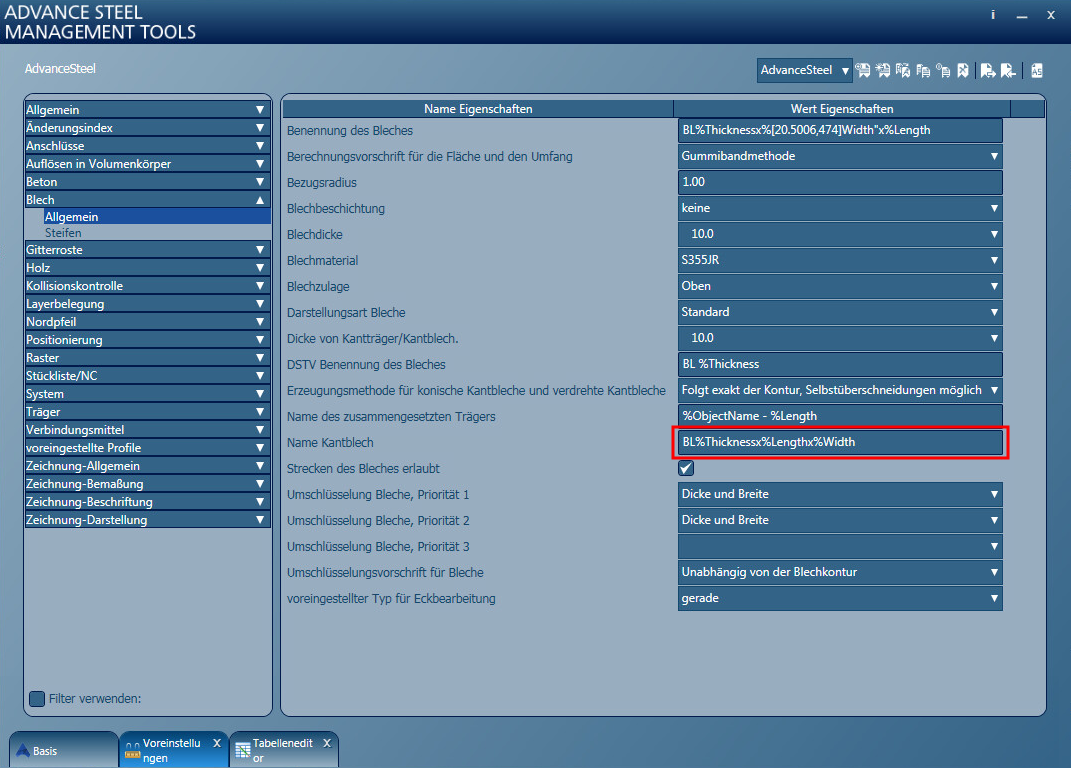The image size is (1071, 768).
Task: Expand the Stückliste/NC category
Action: pos(148,376)
